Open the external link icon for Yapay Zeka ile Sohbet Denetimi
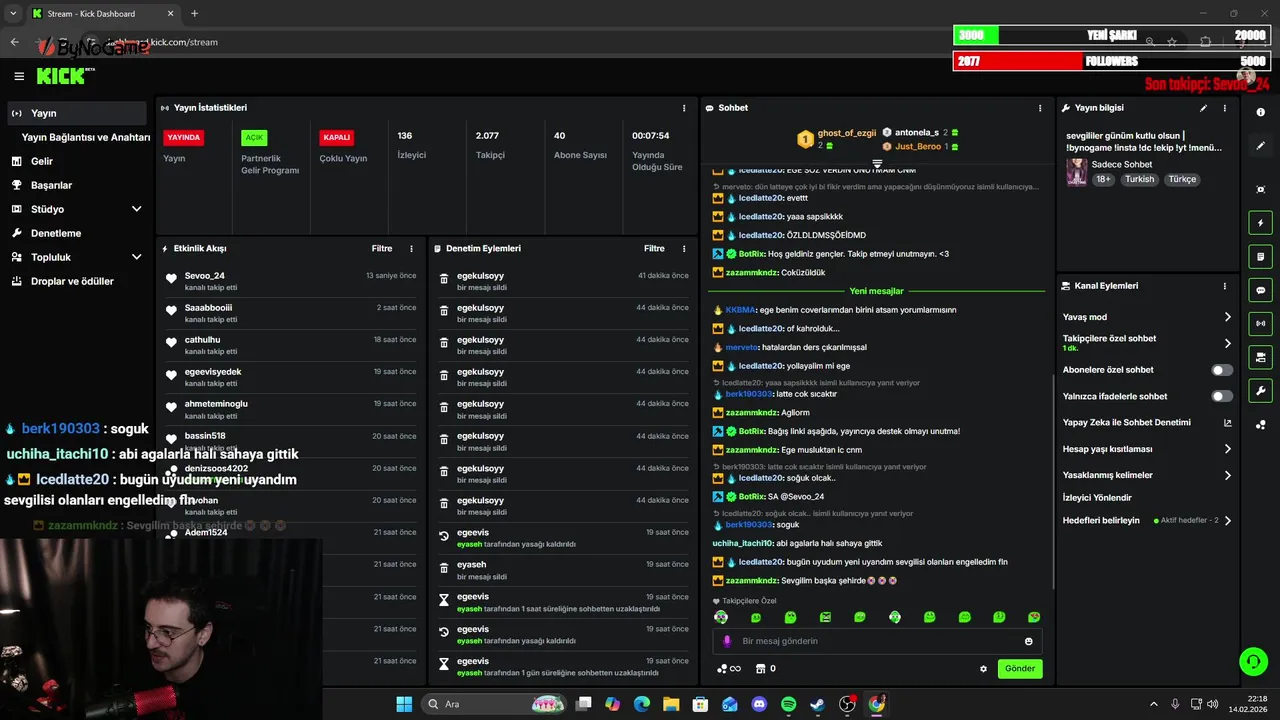This screenshot has width=1280, height=720. tap(1228, 423)
